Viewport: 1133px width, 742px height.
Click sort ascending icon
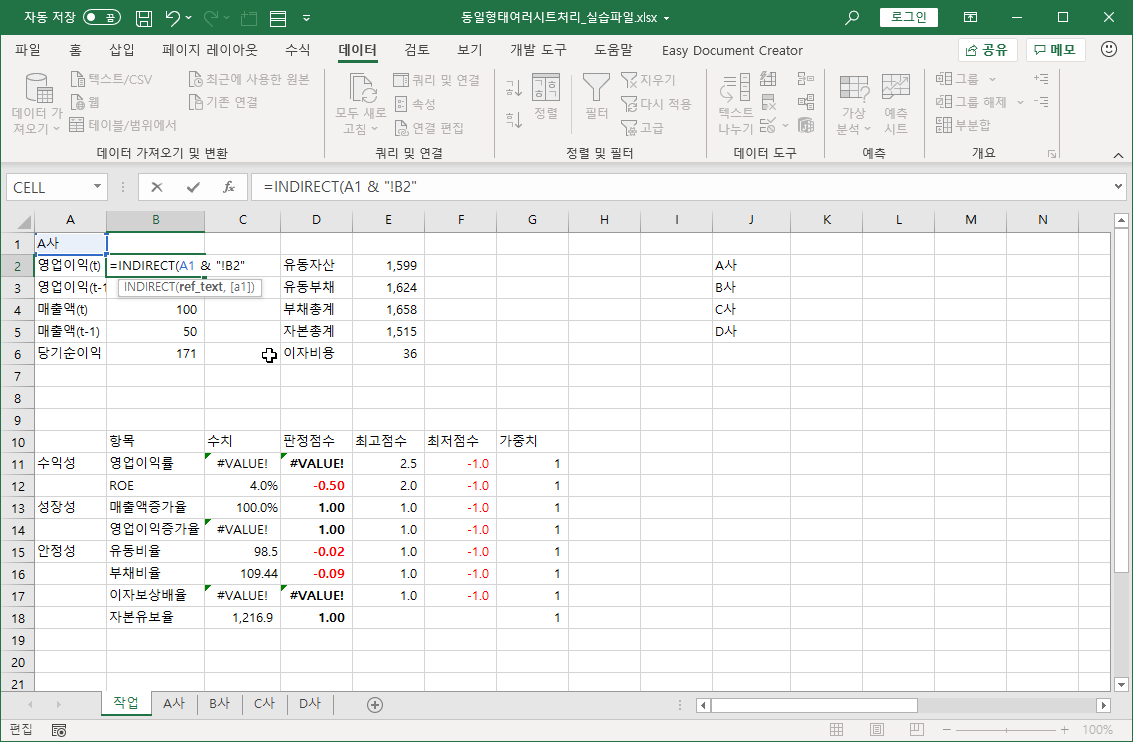coord(514,88)
